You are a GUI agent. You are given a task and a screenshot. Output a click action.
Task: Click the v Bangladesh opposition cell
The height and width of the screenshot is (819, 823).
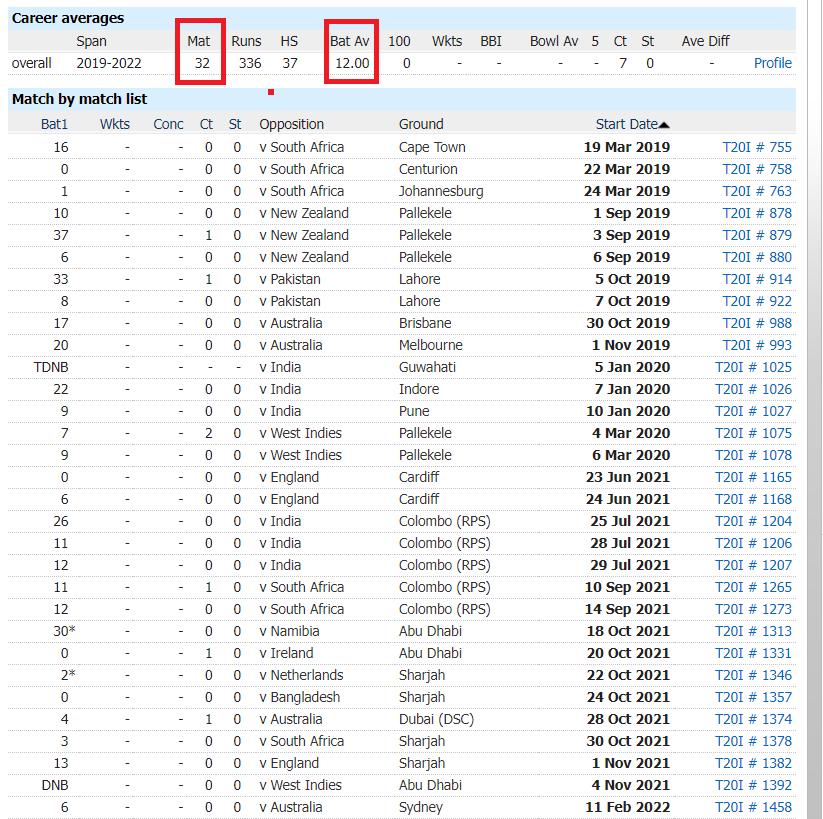(x=300, y=698)
